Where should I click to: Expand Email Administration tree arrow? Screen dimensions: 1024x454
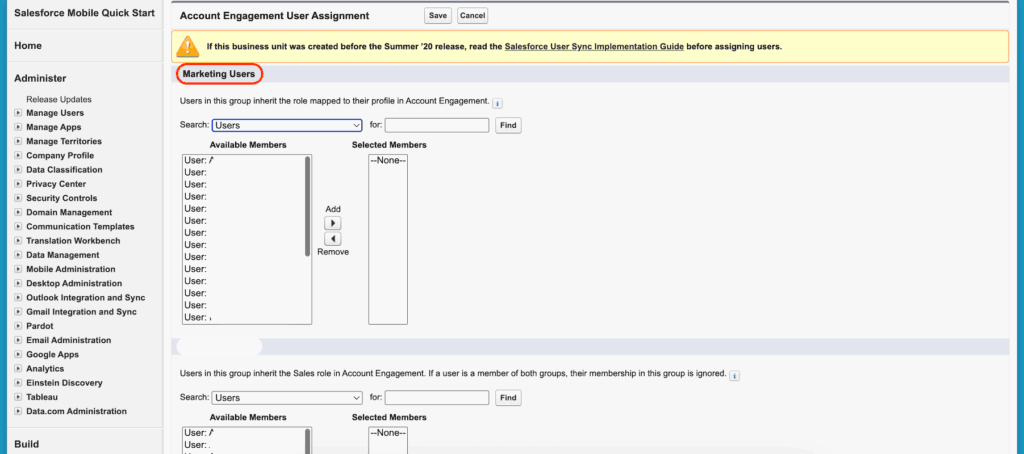(x=18, y=340)
